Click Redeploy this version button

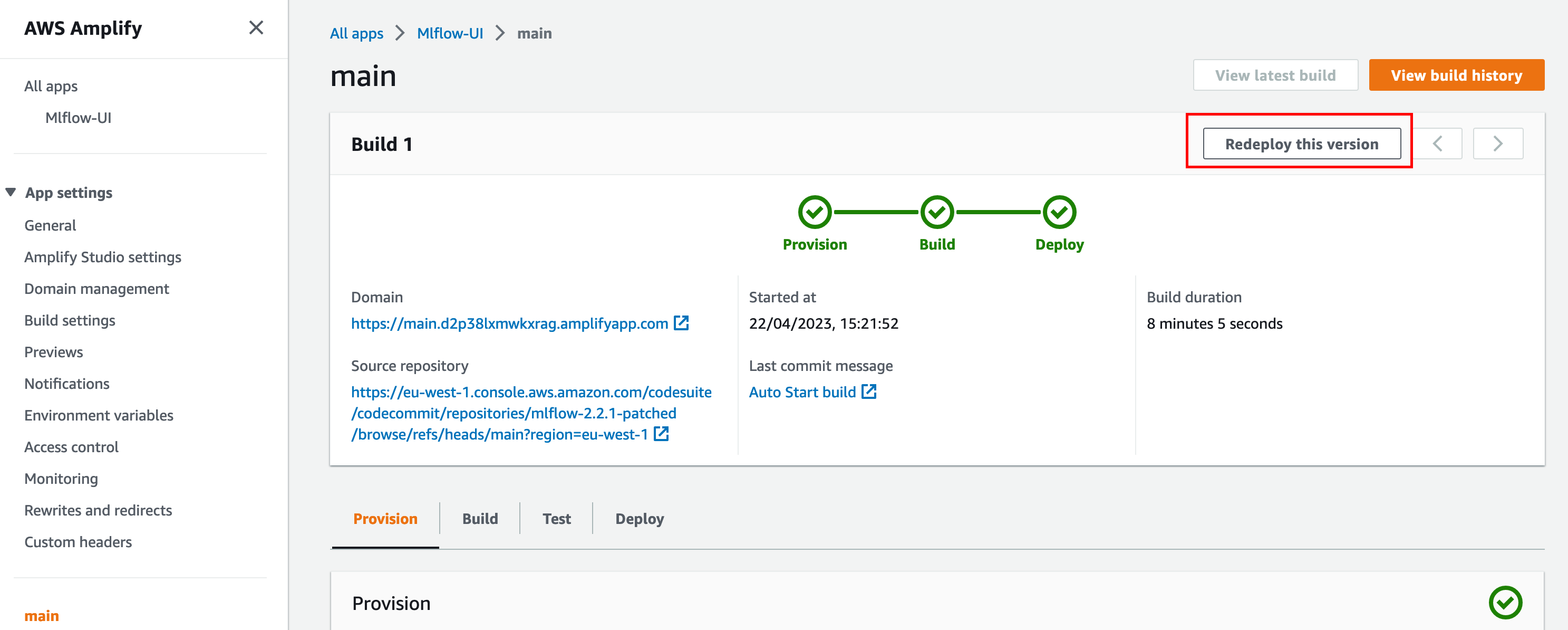(1301, 144)
